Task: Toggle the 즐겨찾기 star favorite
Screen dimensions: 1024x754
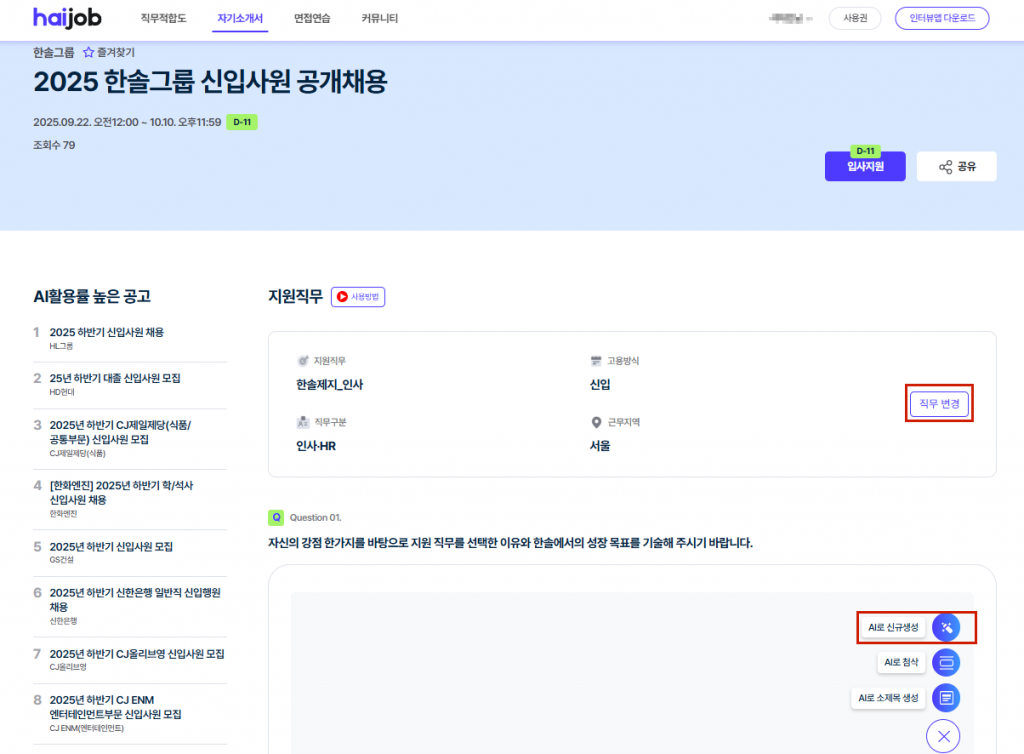Action: coord(88,52)
